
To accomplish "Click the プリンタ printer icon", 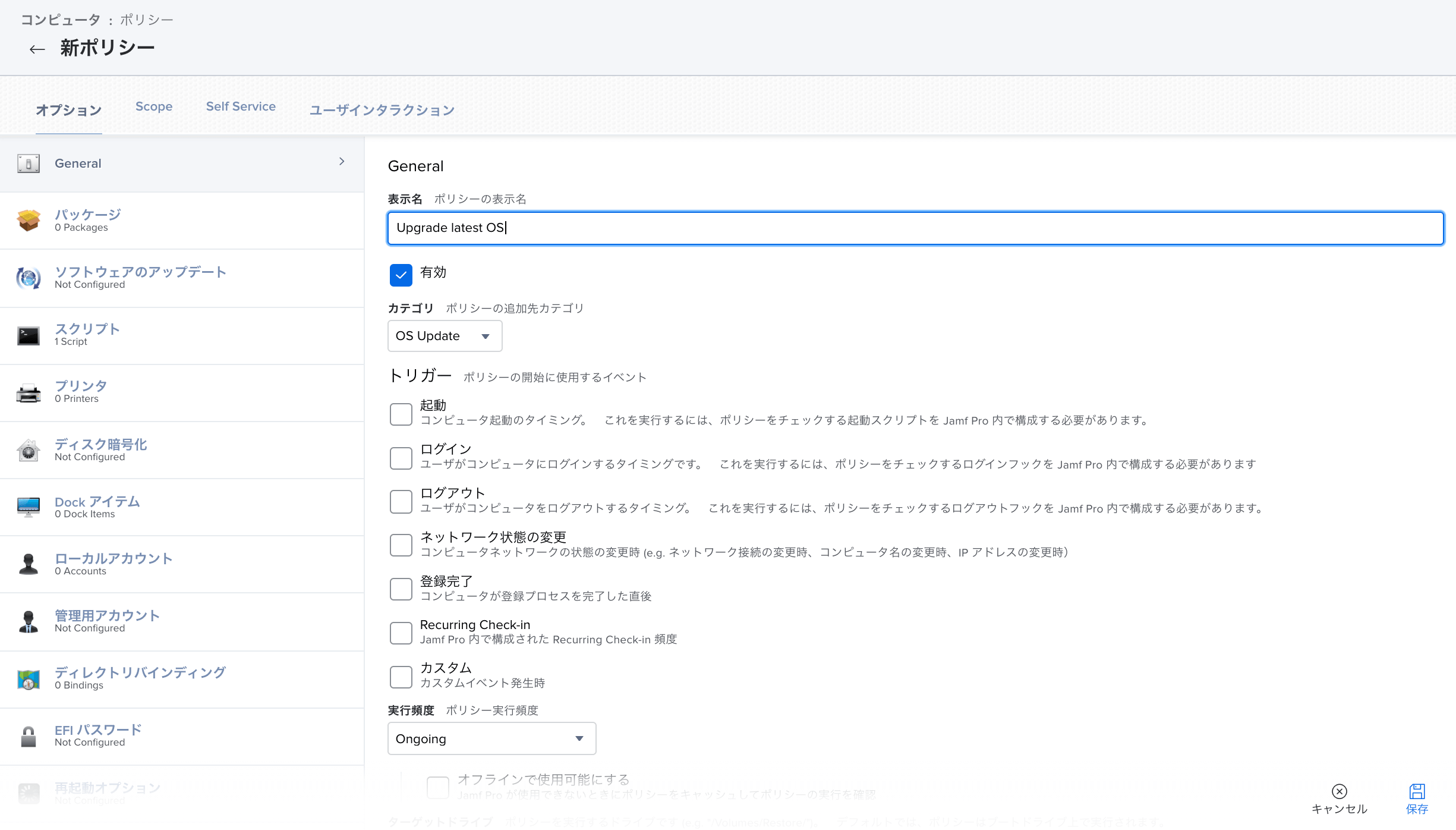I will [29, 392].
